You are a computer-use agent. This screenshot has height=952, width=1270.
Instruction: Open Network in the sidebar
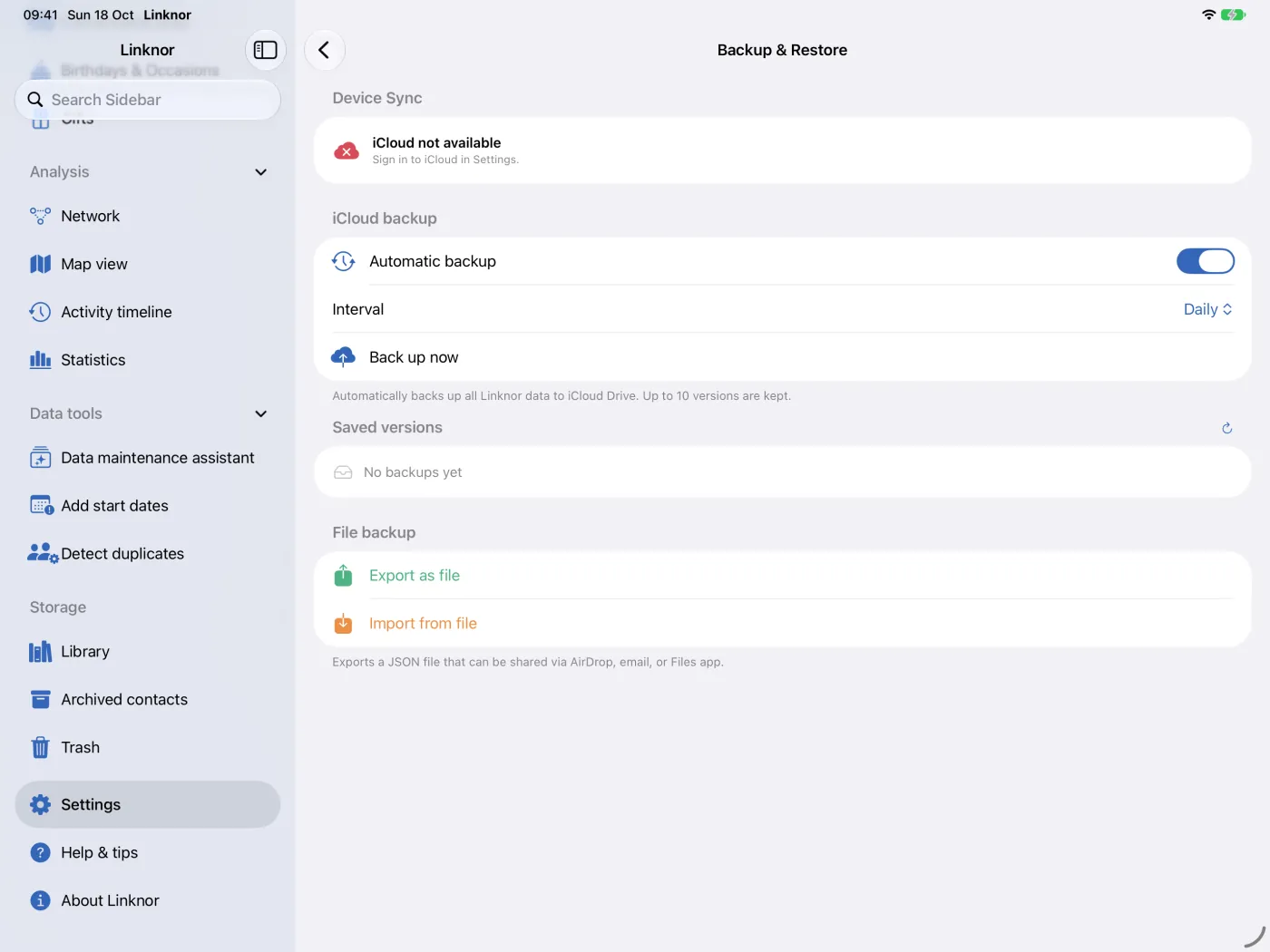click(x=148, y=216)
